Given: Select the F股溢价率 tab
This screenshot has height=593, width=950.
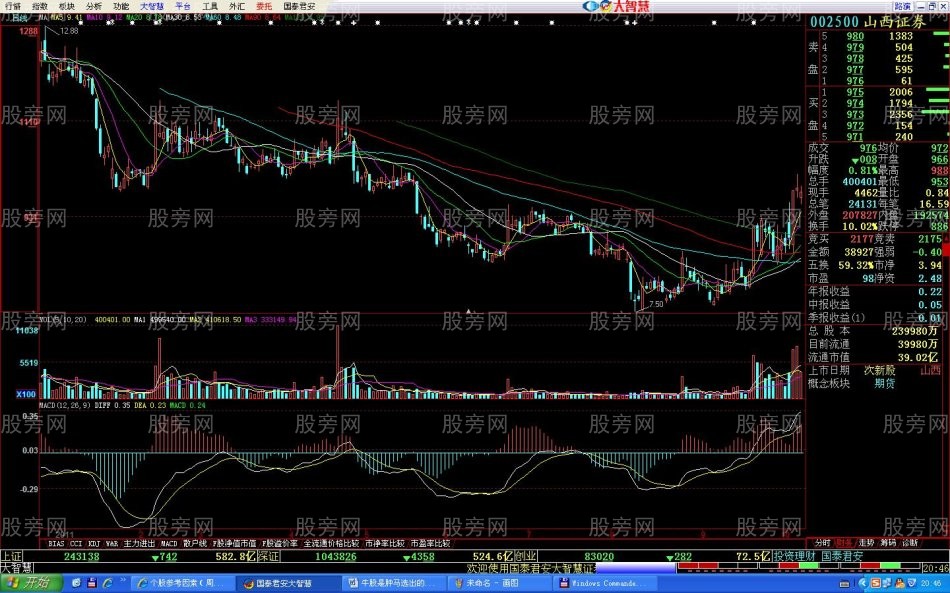Looking at the screenshot, I should [279, 543].
